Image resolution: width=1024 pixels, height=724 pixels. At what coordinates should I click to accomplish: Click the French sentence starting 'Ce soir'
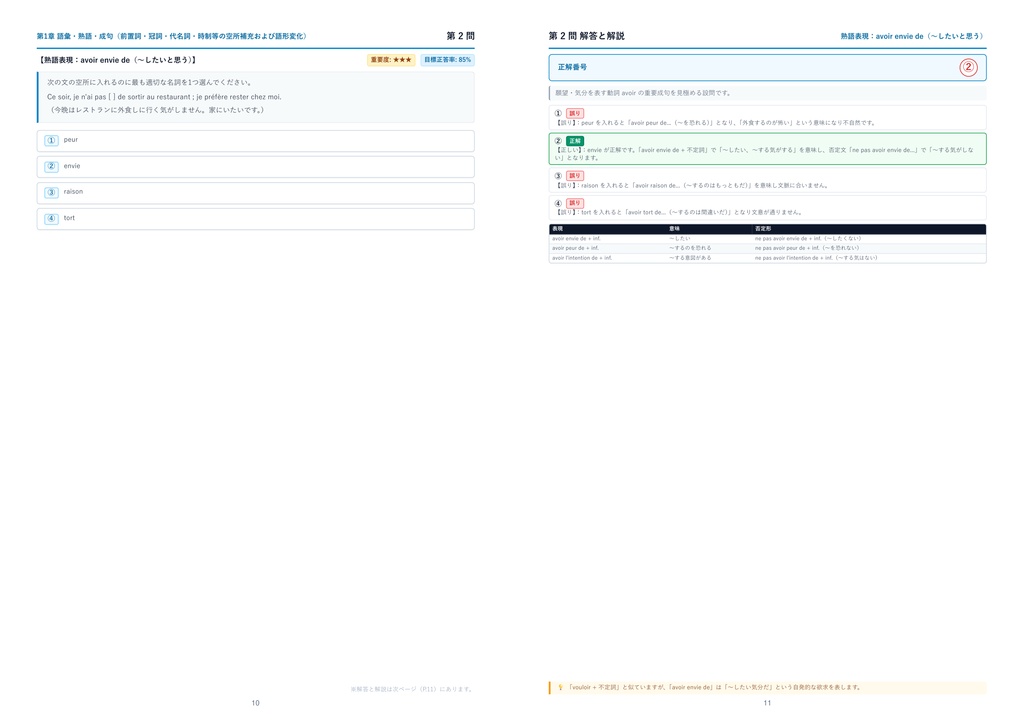[x=164, y=97]
